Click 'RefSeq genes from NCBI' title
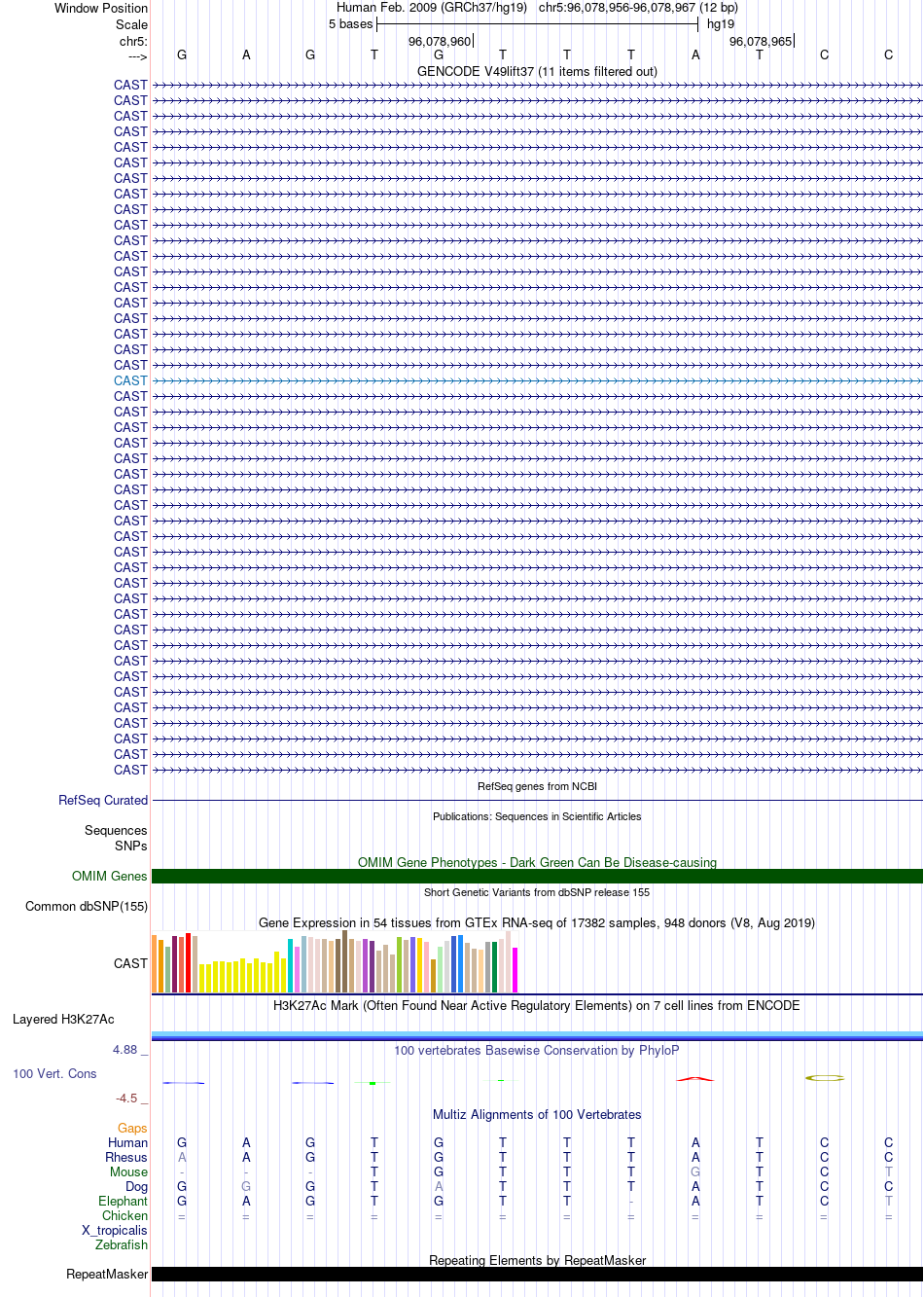The height and width of the screenshot is (1297, 924). (x=537, y=786)
